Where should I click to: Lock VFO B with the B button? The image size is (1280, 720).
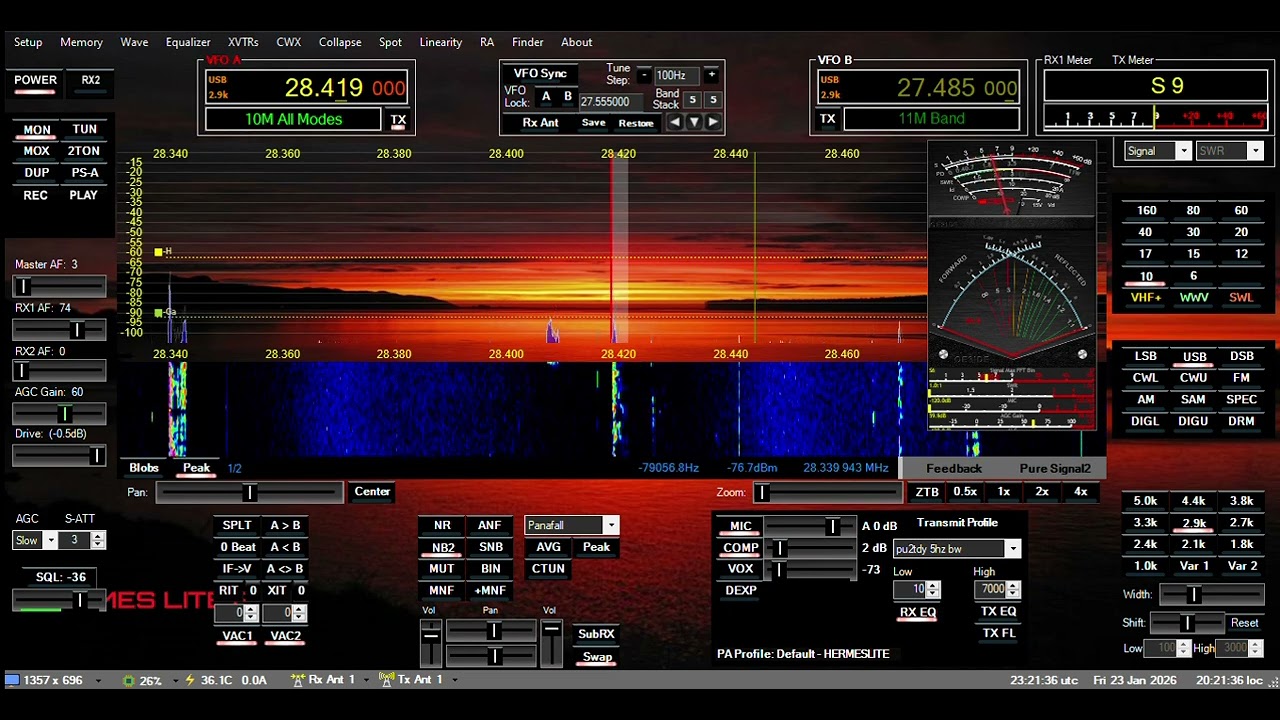click(568, 97)
